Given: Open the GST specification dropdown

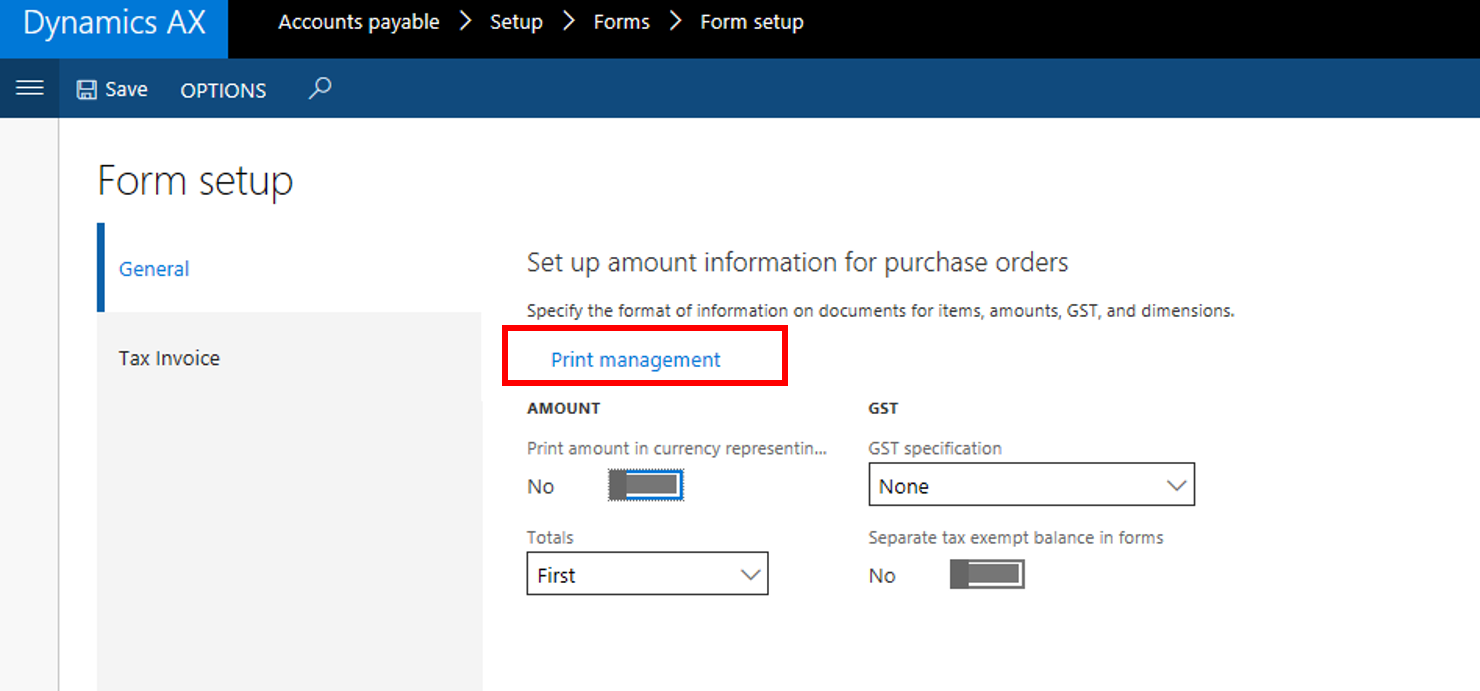Looking at the screenshot, I should (x=1031, y=484).
